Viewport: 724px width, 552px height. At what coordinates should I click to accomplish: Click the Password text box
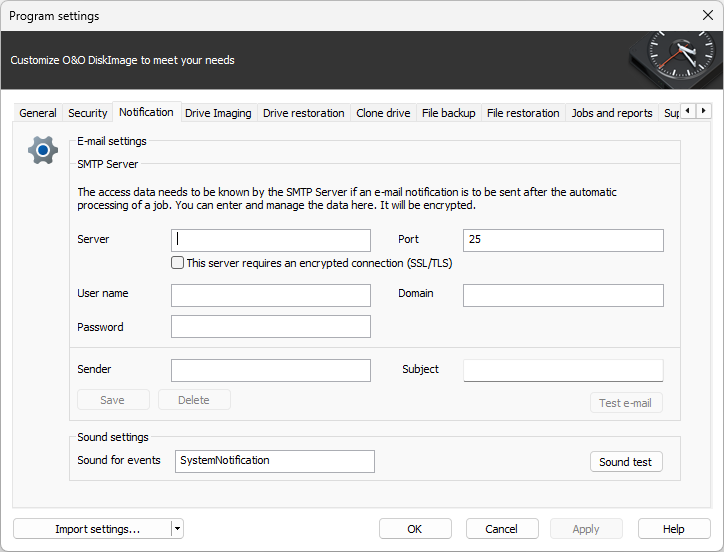point(271,327)
